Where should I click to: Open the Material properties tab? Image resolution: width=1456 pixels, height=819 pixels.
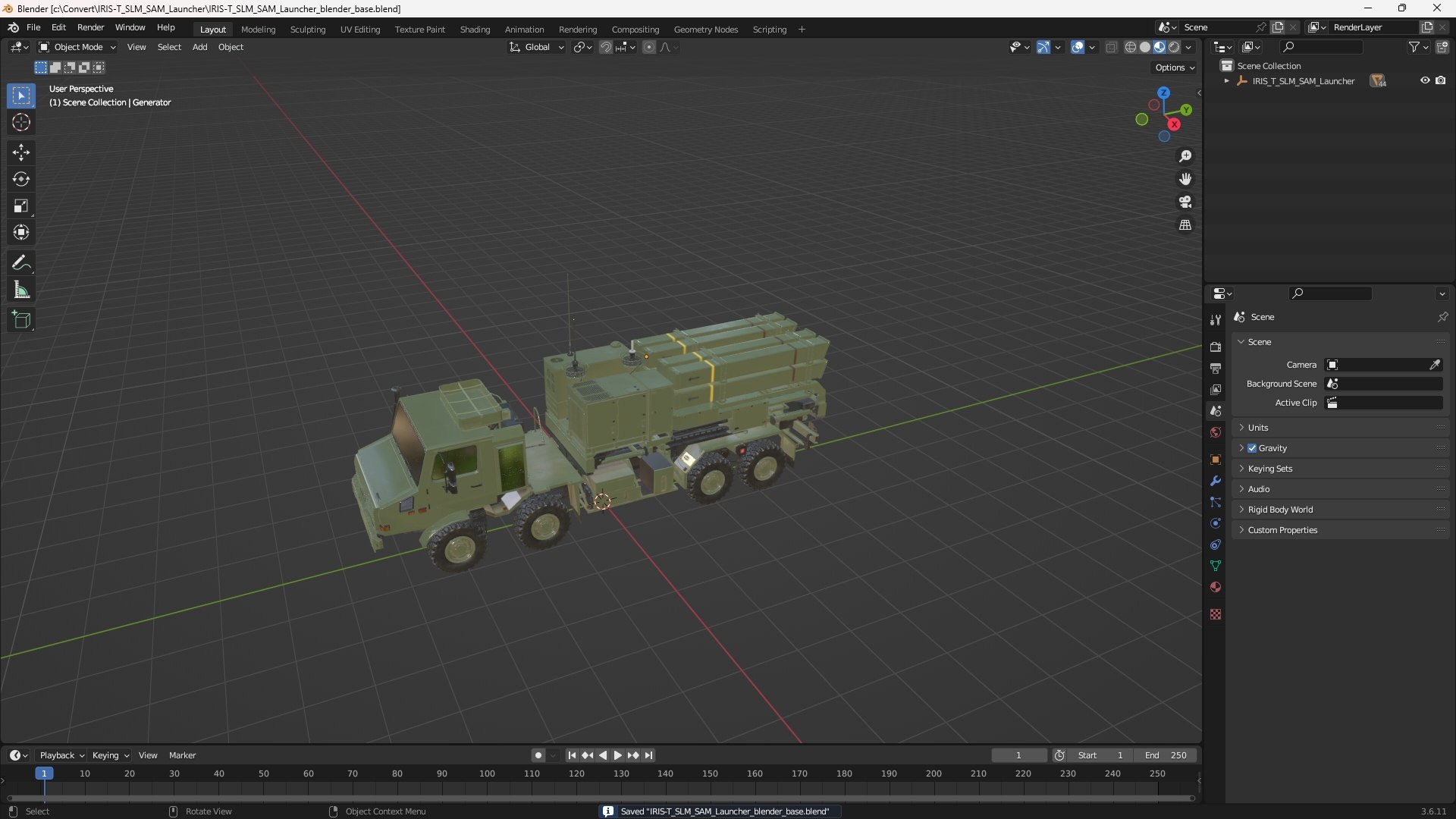1216,587
